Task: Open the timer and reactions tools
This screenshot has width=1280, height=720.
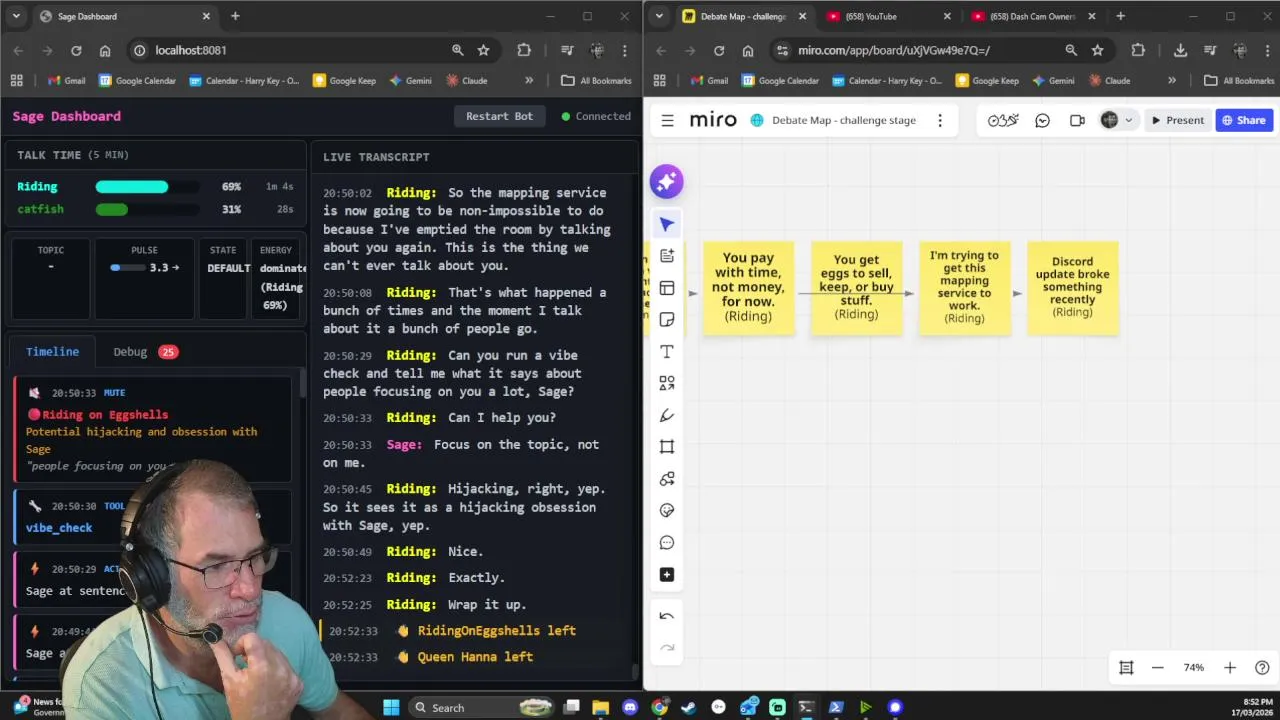Action: 1003,120
